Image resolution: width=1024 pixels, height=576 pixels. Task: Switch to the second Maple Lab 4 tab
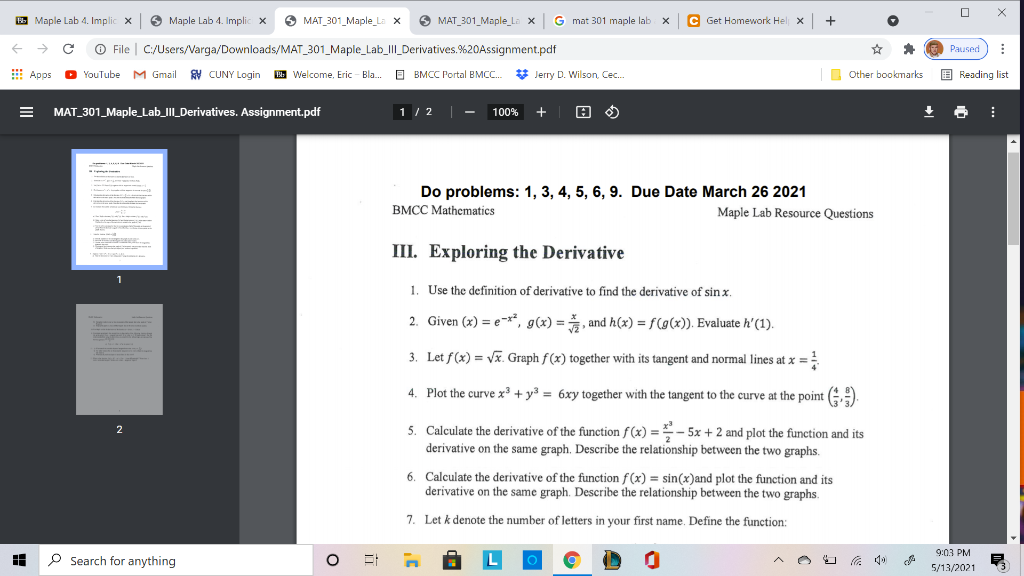coord(209,21)
